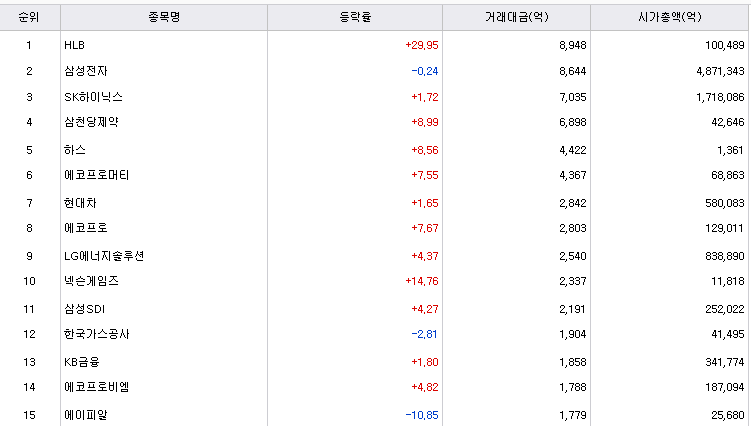Click 에코프로머티 trading value 4,367
This screenshot has width=751, height=426.
pos(573,175)
